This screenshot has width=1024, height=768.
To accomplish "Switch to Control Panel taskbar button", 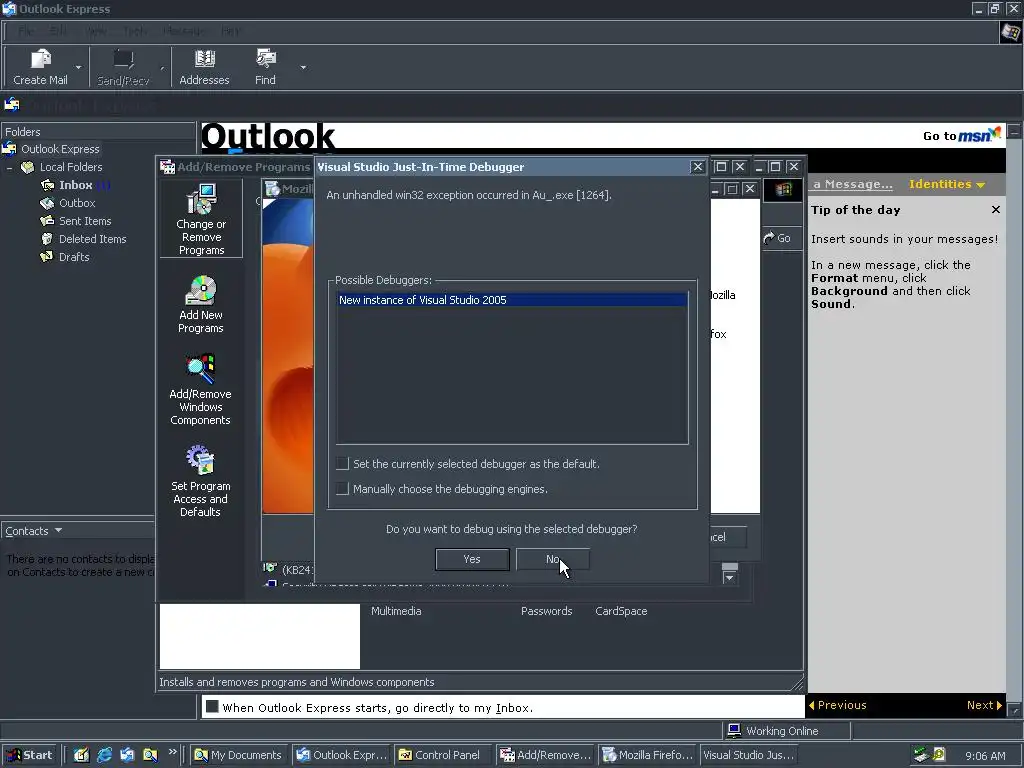I will pos(443,755).
